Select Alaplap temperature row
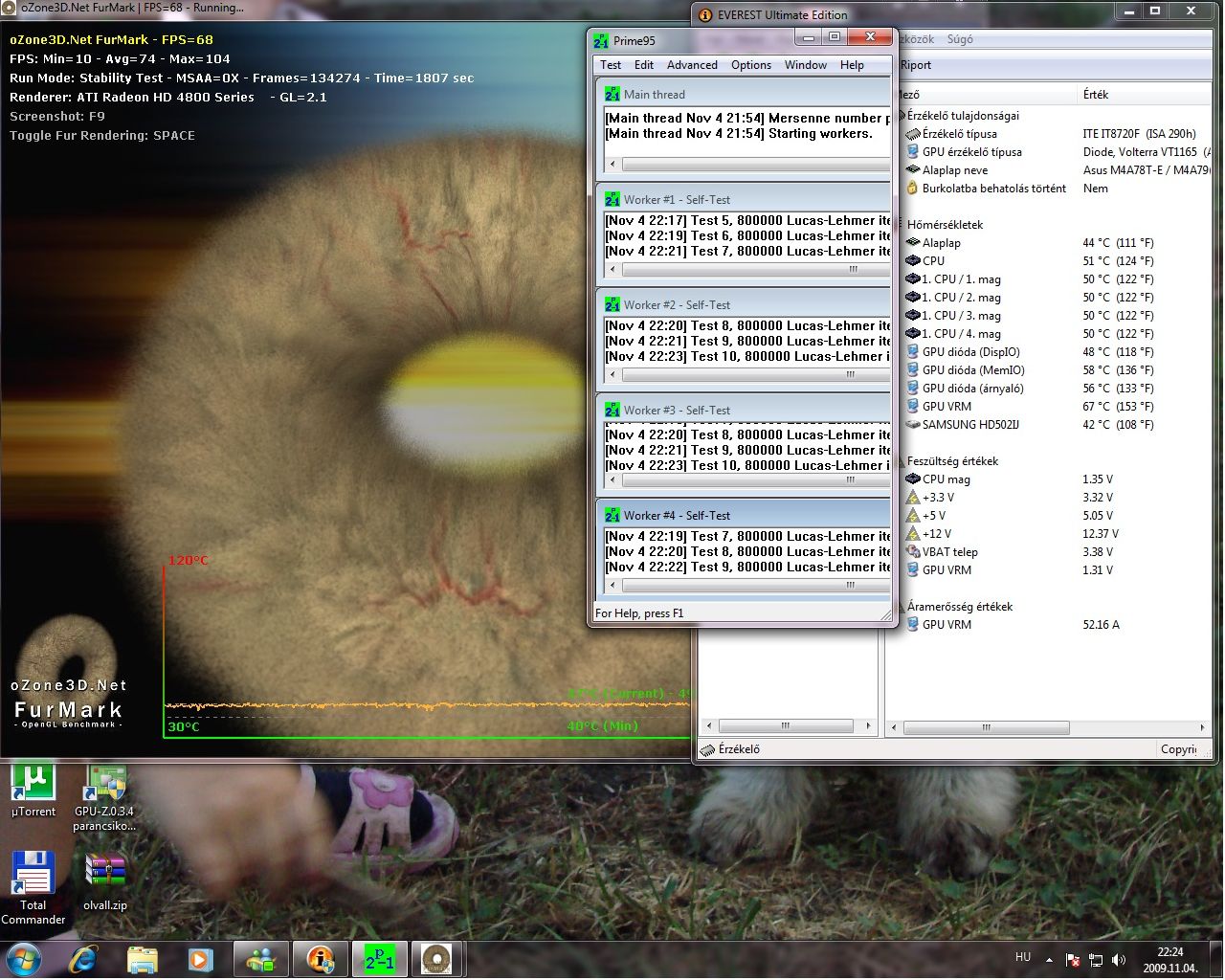 [1057, 243]
